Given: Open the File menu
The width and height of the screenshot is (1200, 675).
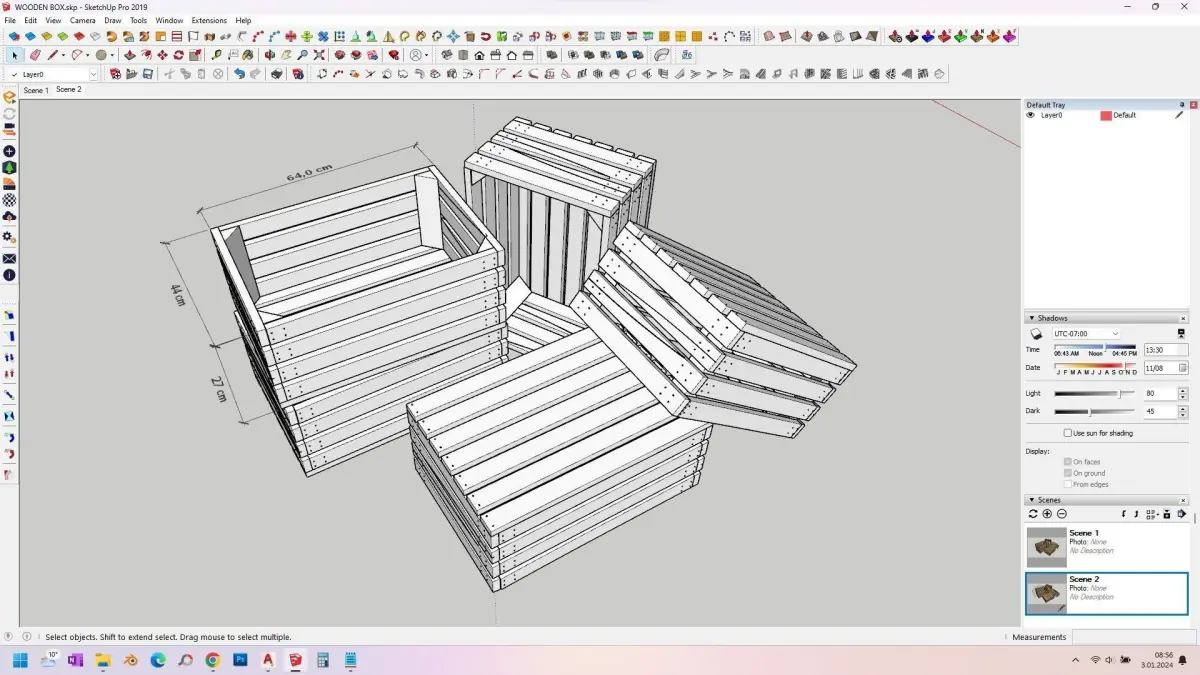Looking at the screenshot, I should (10, 20).
